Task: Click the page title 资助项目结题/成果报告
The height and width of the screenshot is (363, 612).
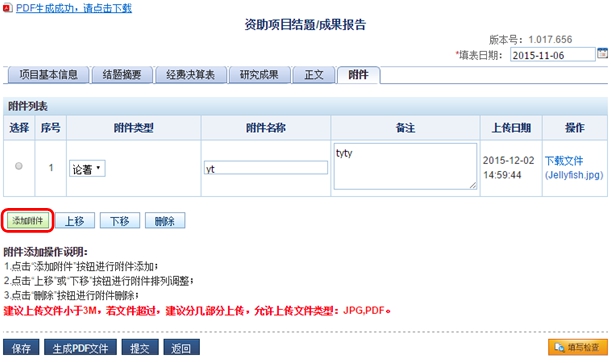Action: tap(305, 25)
